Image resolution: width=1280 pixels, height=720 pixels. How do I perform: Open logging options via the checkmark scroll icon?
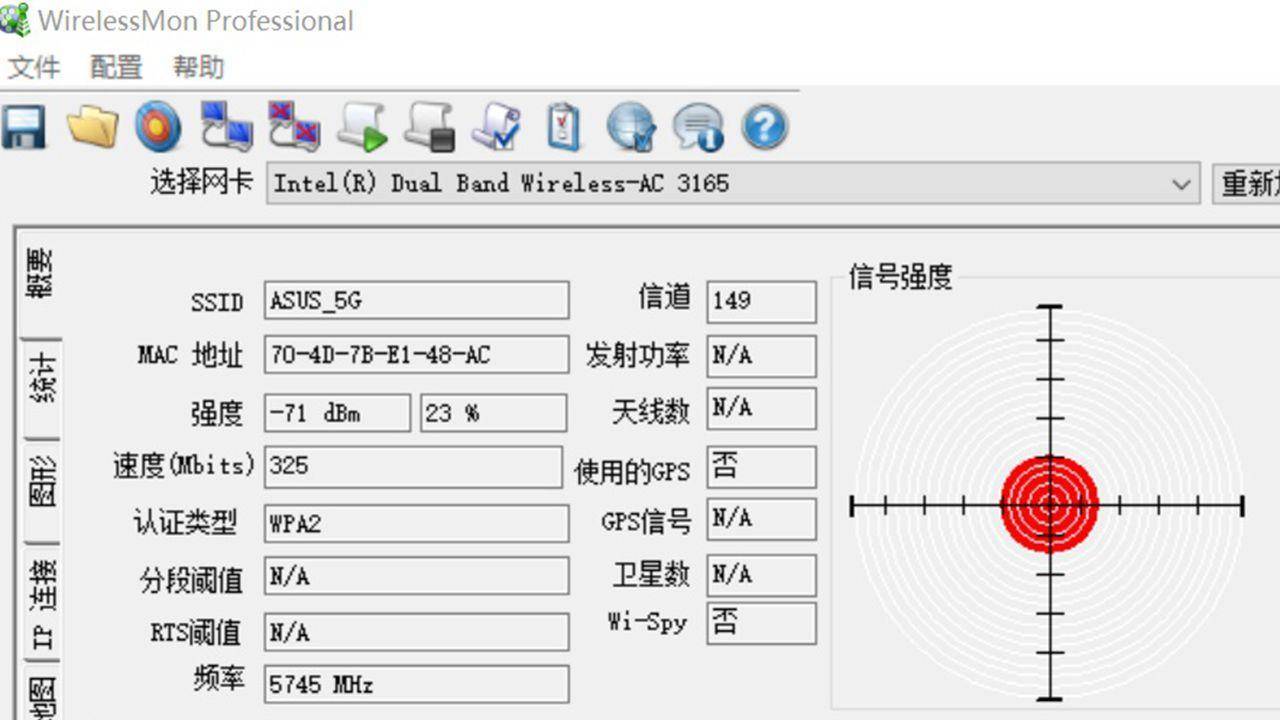(497, 125)
